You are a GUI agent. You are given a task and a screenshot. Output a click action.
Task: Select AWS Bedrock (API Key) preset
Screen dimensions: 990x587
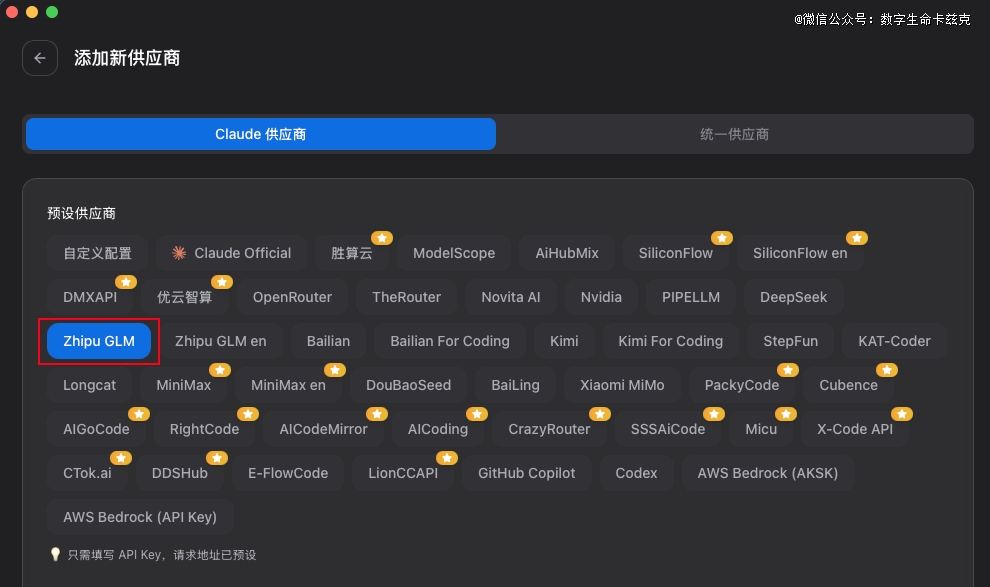pyautogui.click(x=140, y=517)
